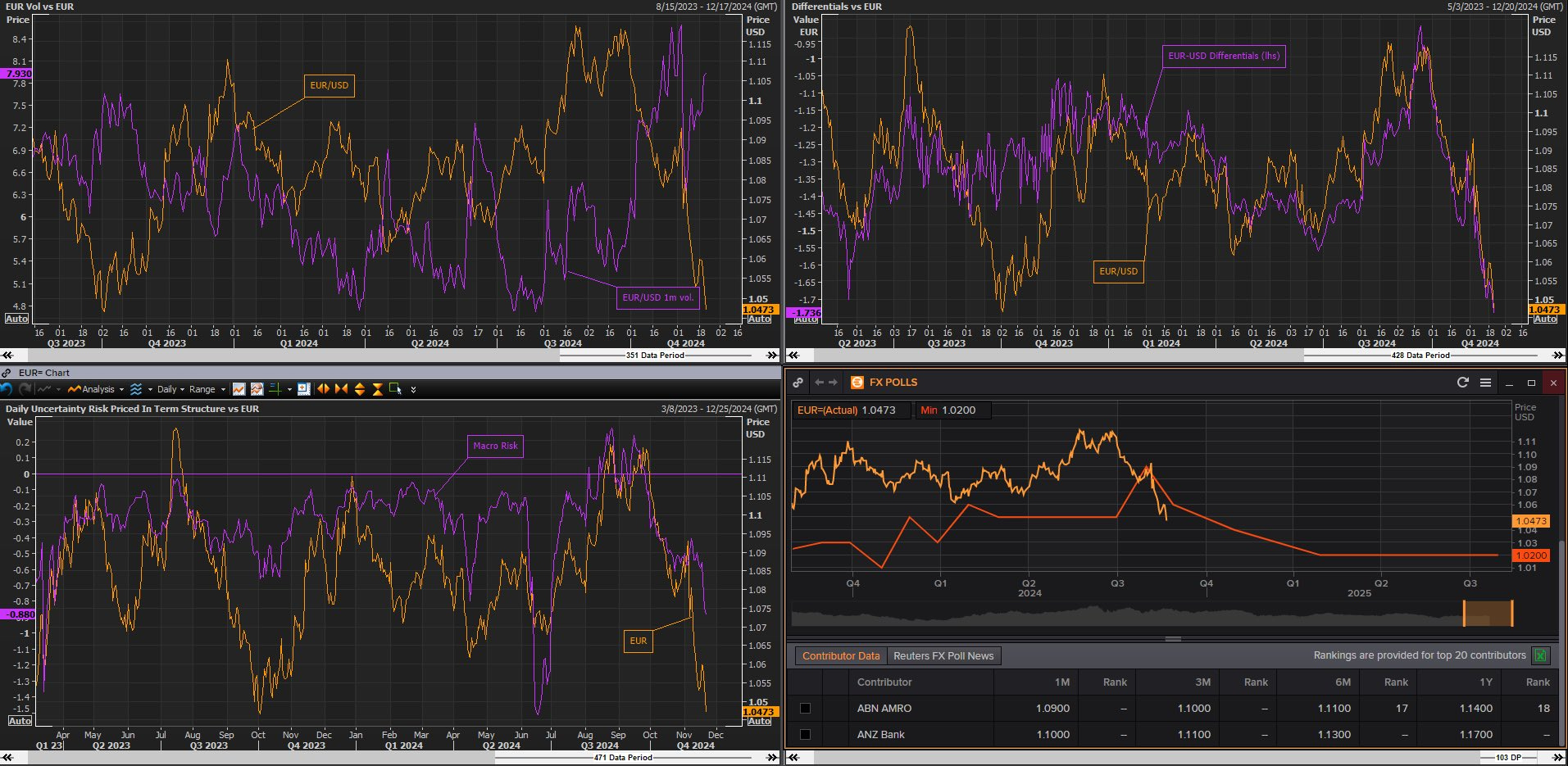Sort by the Contributor column header
1568x766 pixels.
[x=920, y=682]
